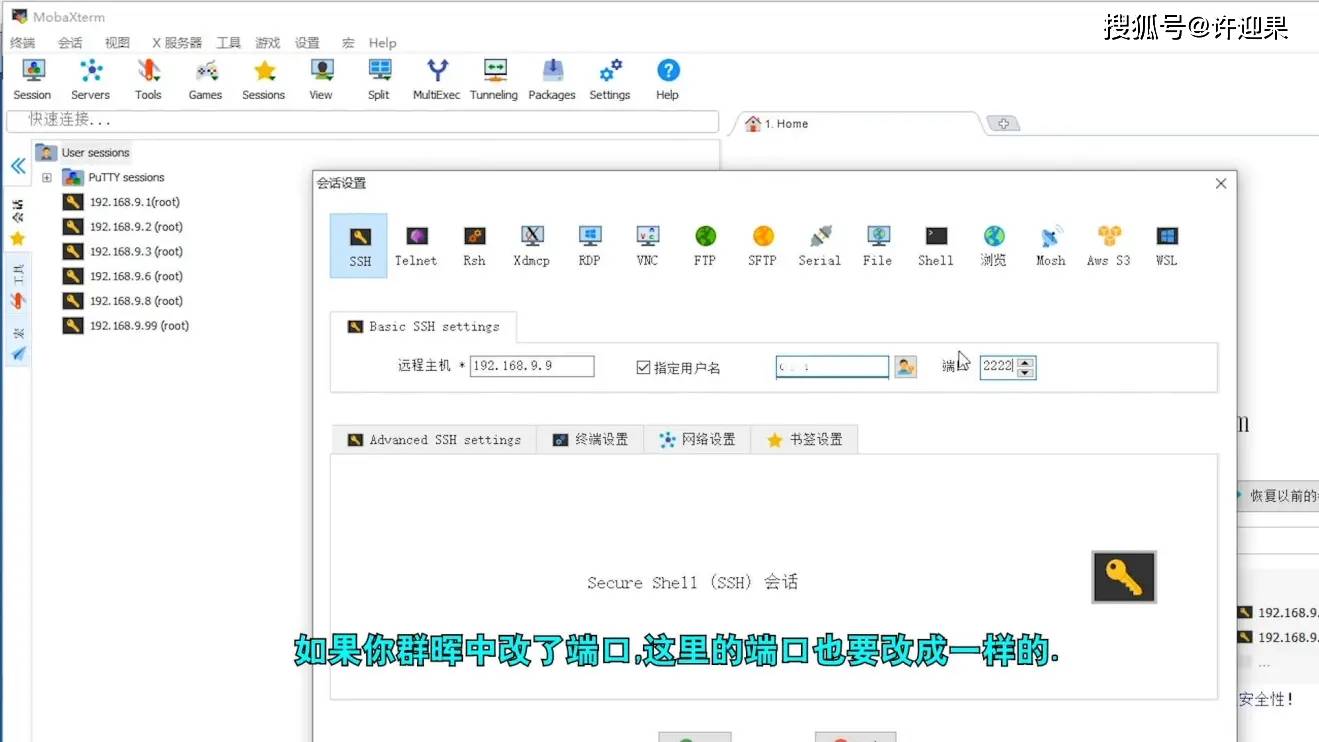Select Aws S3 session type
Screen dimensions: 1319x742
pyautogui.click(x=1109, y=246)
